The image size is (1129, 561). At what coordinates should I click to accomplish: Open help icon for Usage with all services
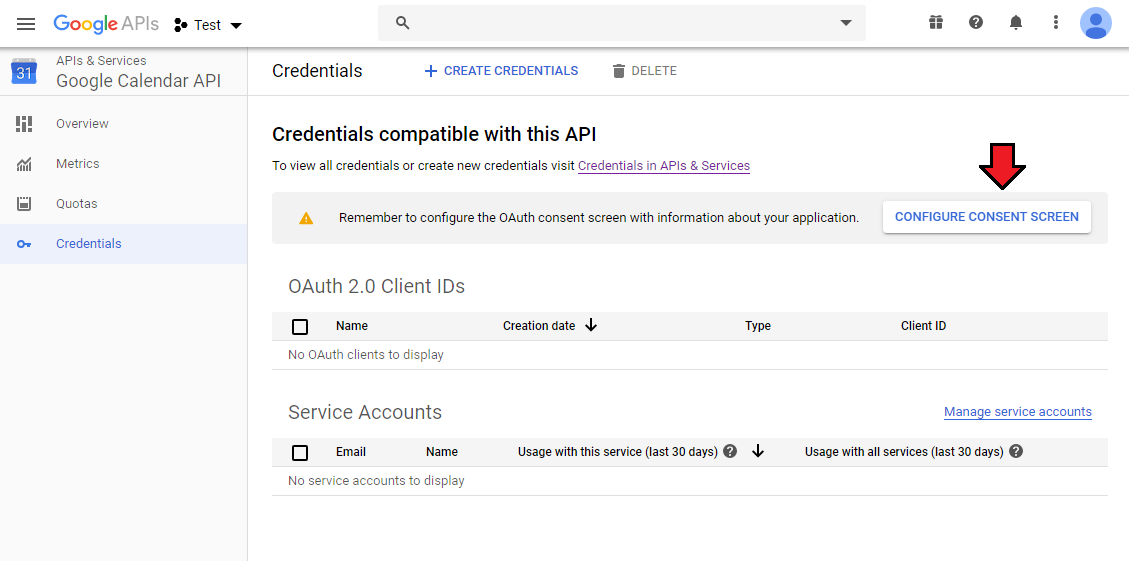[x=1016, y=452]
